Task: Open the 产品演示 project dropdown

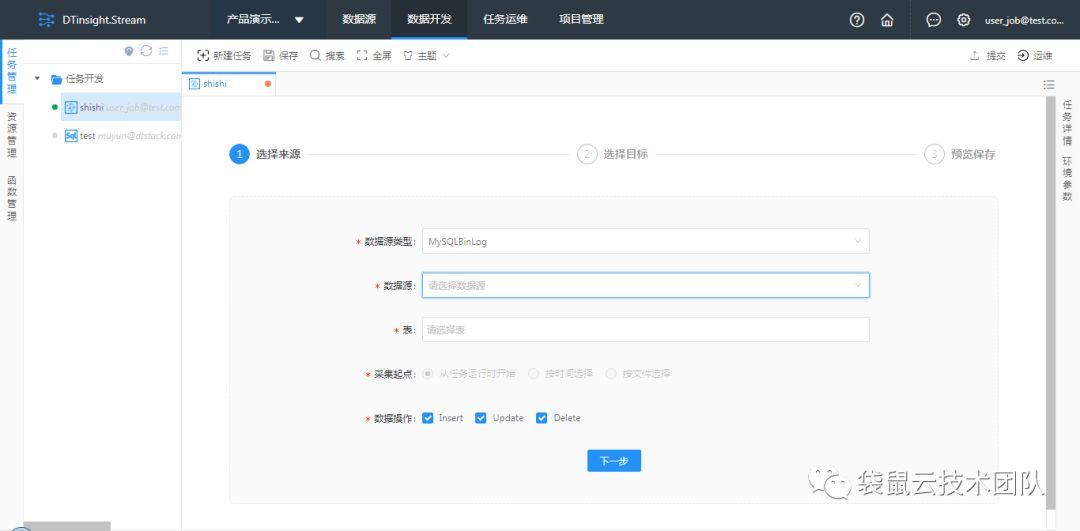Action: click(265, 19)
